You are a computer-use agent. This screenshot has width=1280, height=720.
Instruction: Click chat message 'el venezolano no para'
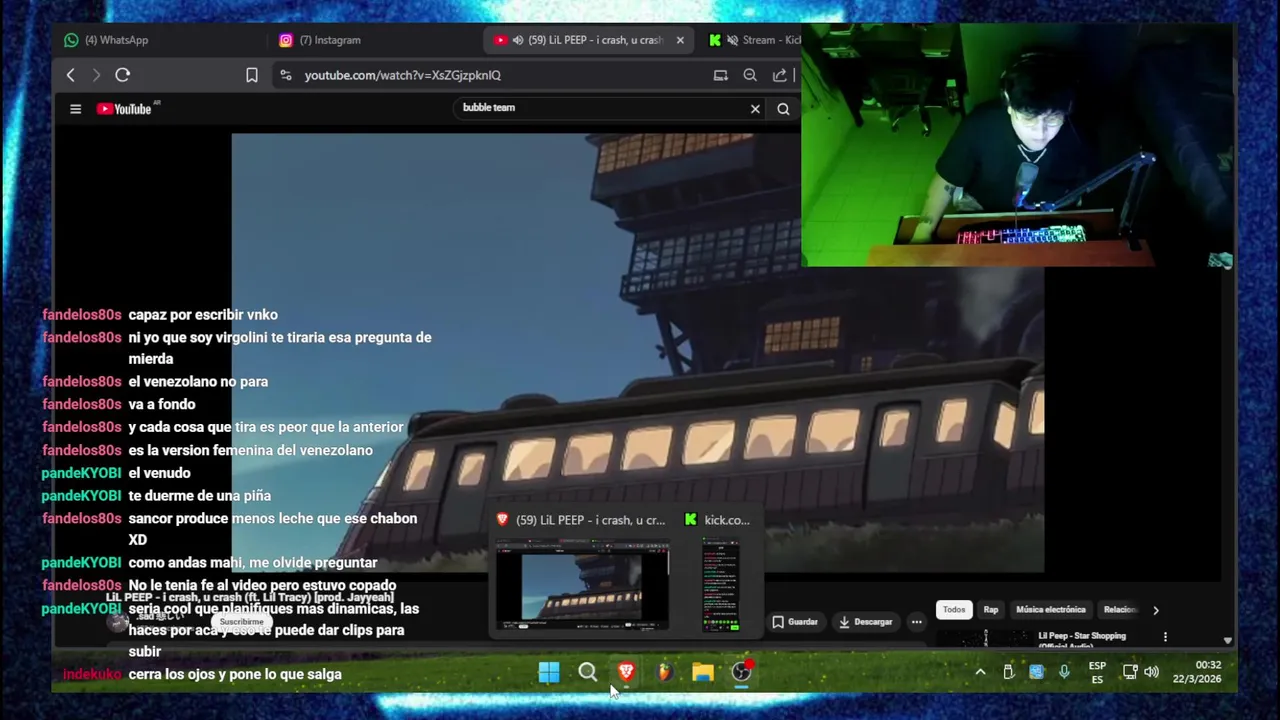[198, 381]
